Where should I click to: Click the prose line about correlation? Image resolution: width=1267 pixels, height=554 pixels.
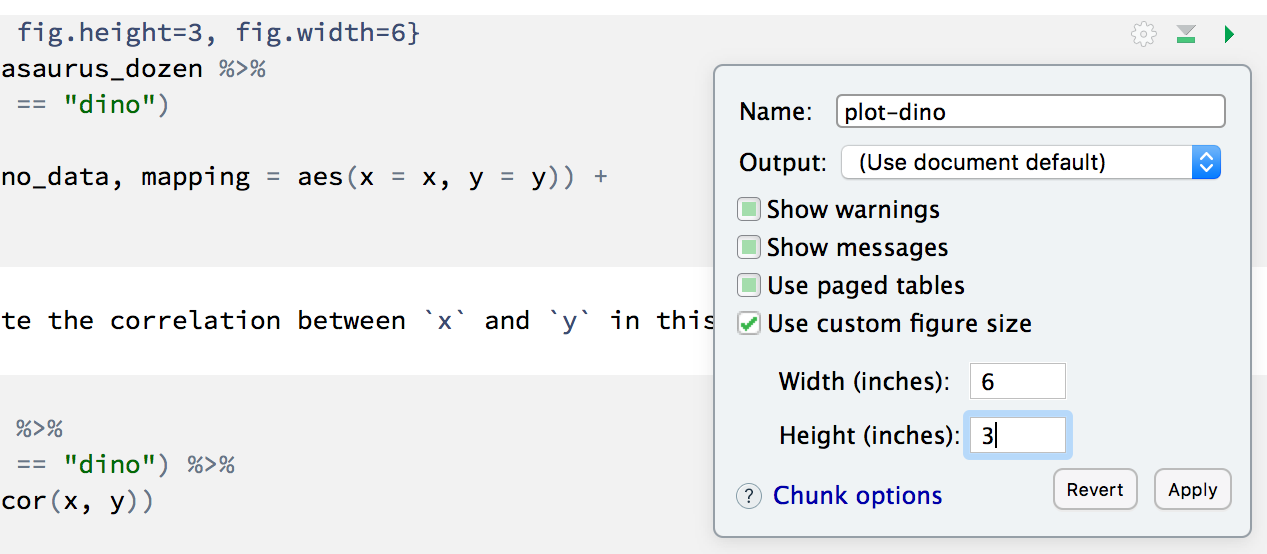coord(350,321)
